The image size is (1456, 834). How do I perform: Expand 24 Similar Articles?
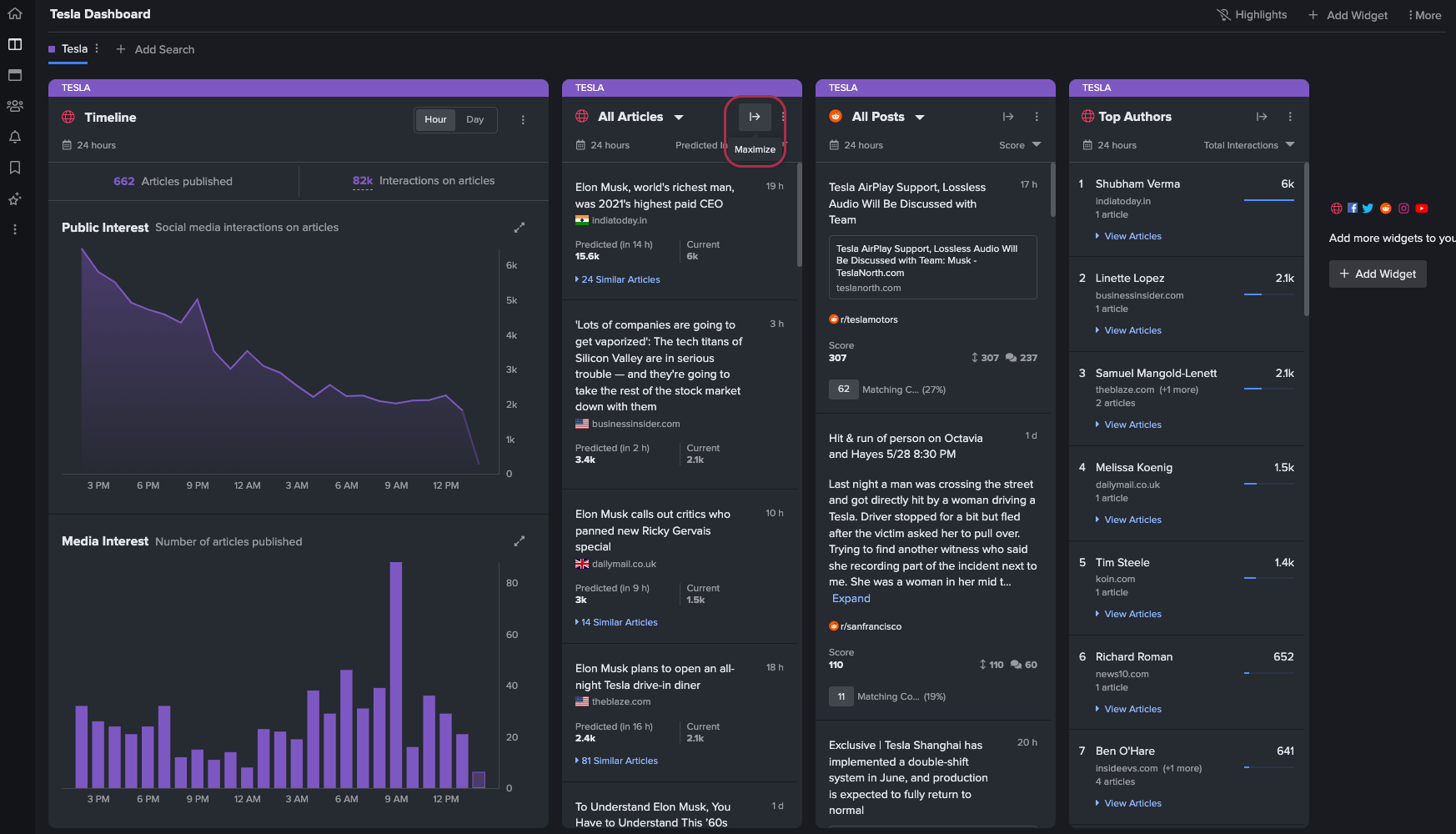(x=618, y=279)
